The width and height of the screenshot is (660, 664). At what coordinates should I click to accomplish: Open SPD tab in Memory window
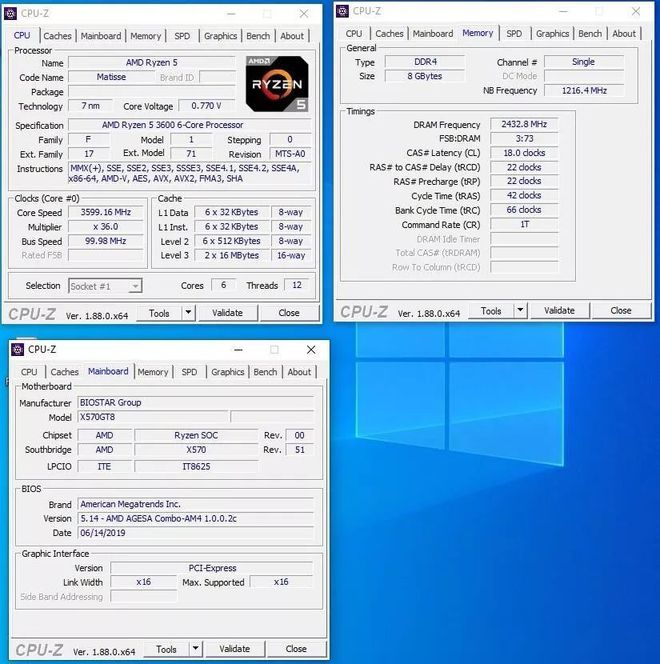pos(514,33)
